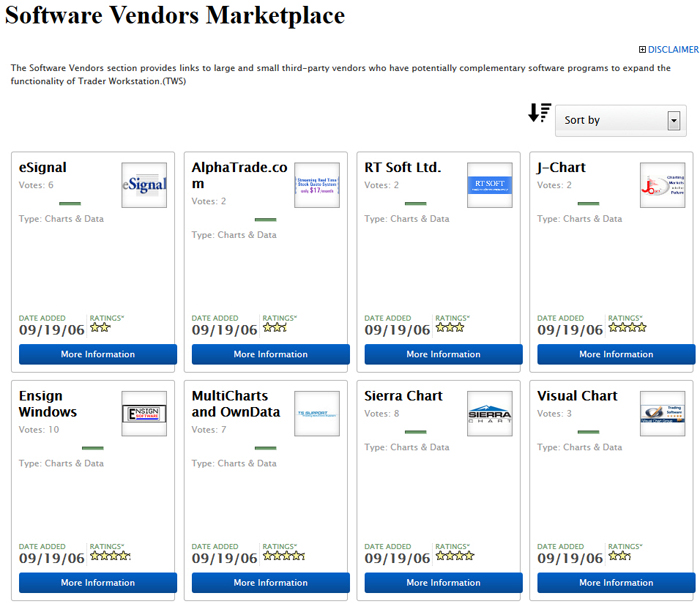Select the eSignal vendor title

coord(43,167)
